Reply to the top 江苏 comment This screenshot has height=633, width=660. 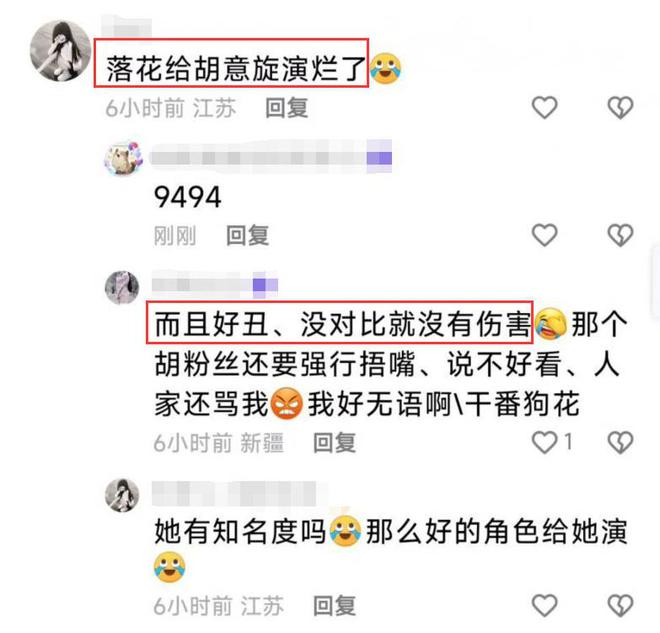287,108
